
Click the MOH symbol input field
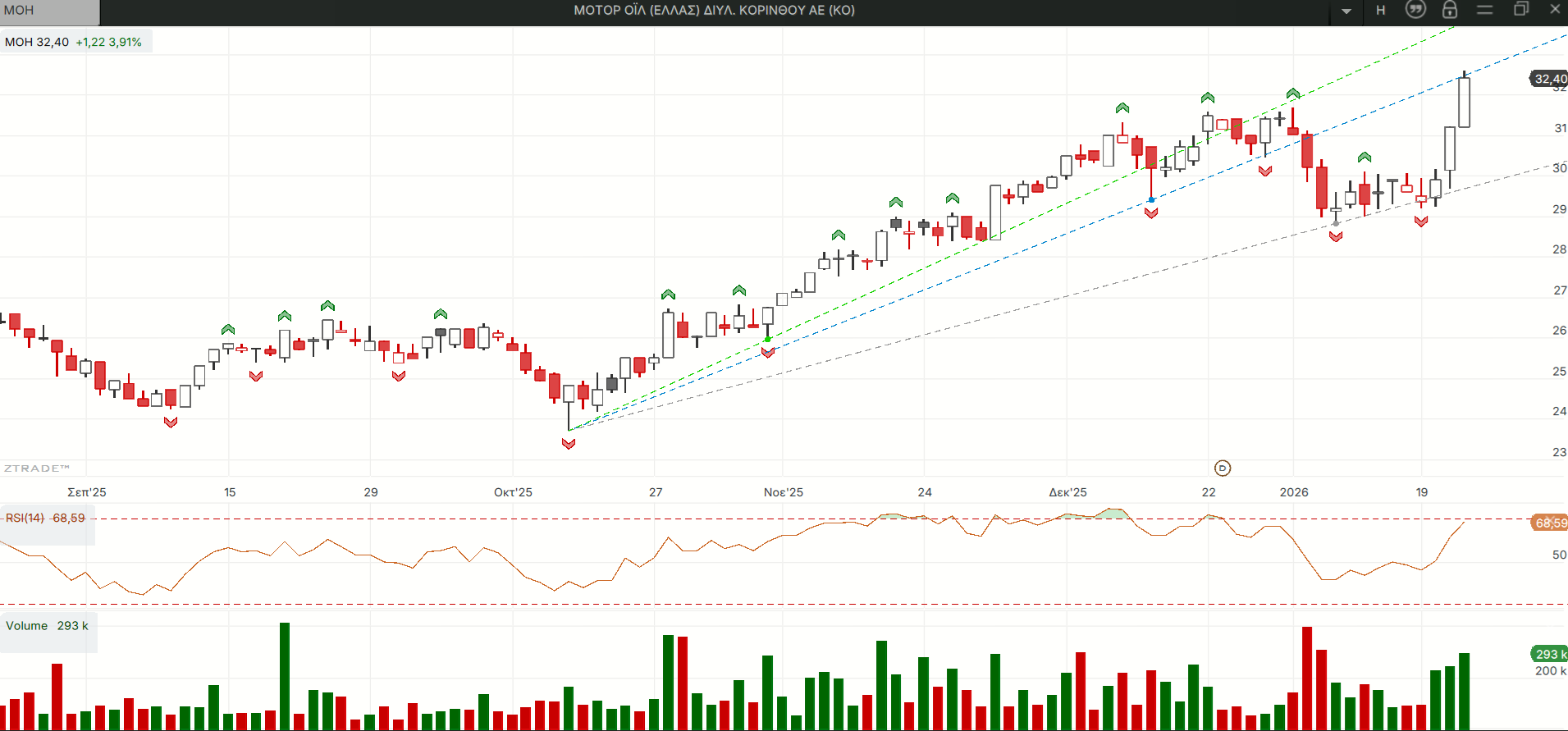click(x=49, y=11)
